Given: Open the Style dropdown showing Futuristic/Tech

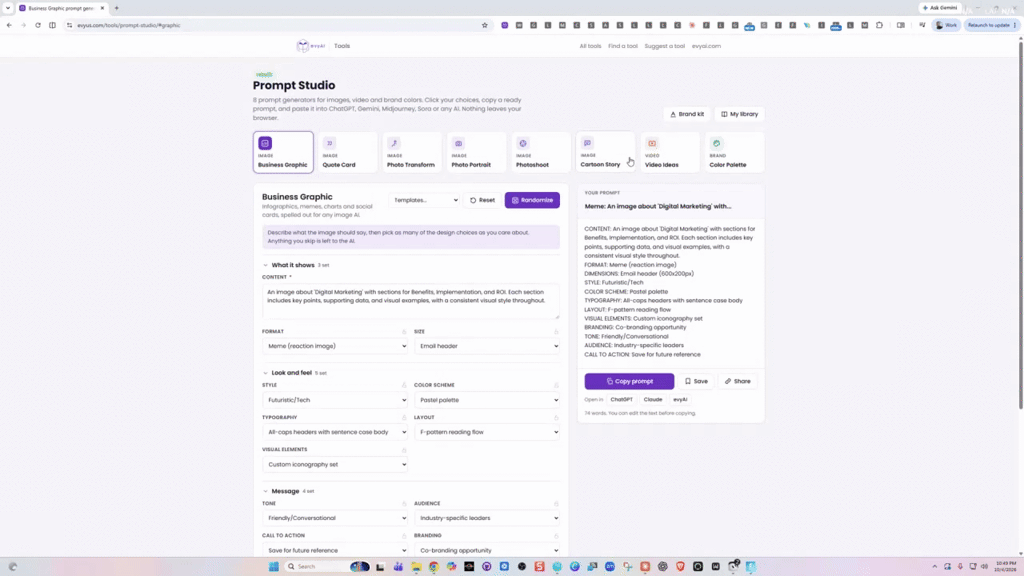Looking at the screenshot, I should point(335,400).
